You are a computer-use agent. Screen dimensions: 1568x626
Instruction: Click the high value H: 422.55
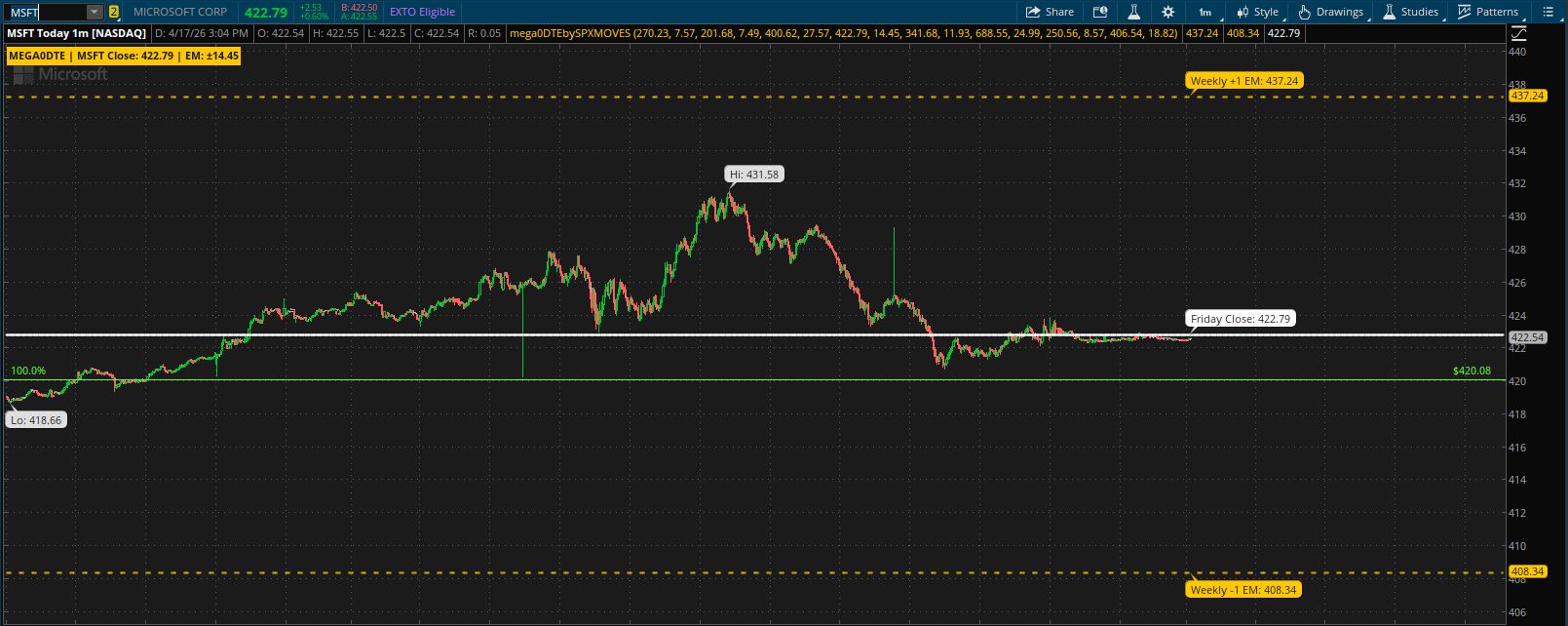point(335,33)
